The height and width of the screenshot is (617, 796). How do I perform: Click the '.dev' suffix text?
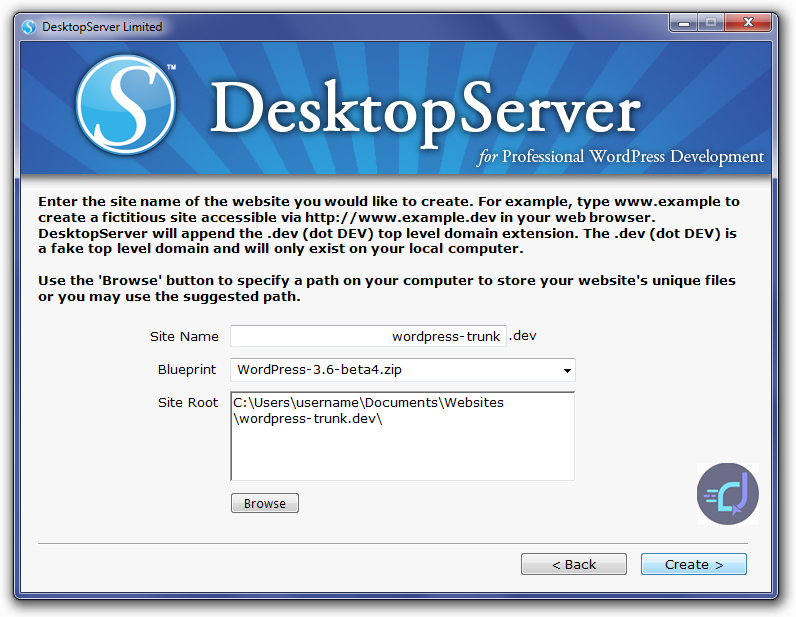[x=522, y=336]
